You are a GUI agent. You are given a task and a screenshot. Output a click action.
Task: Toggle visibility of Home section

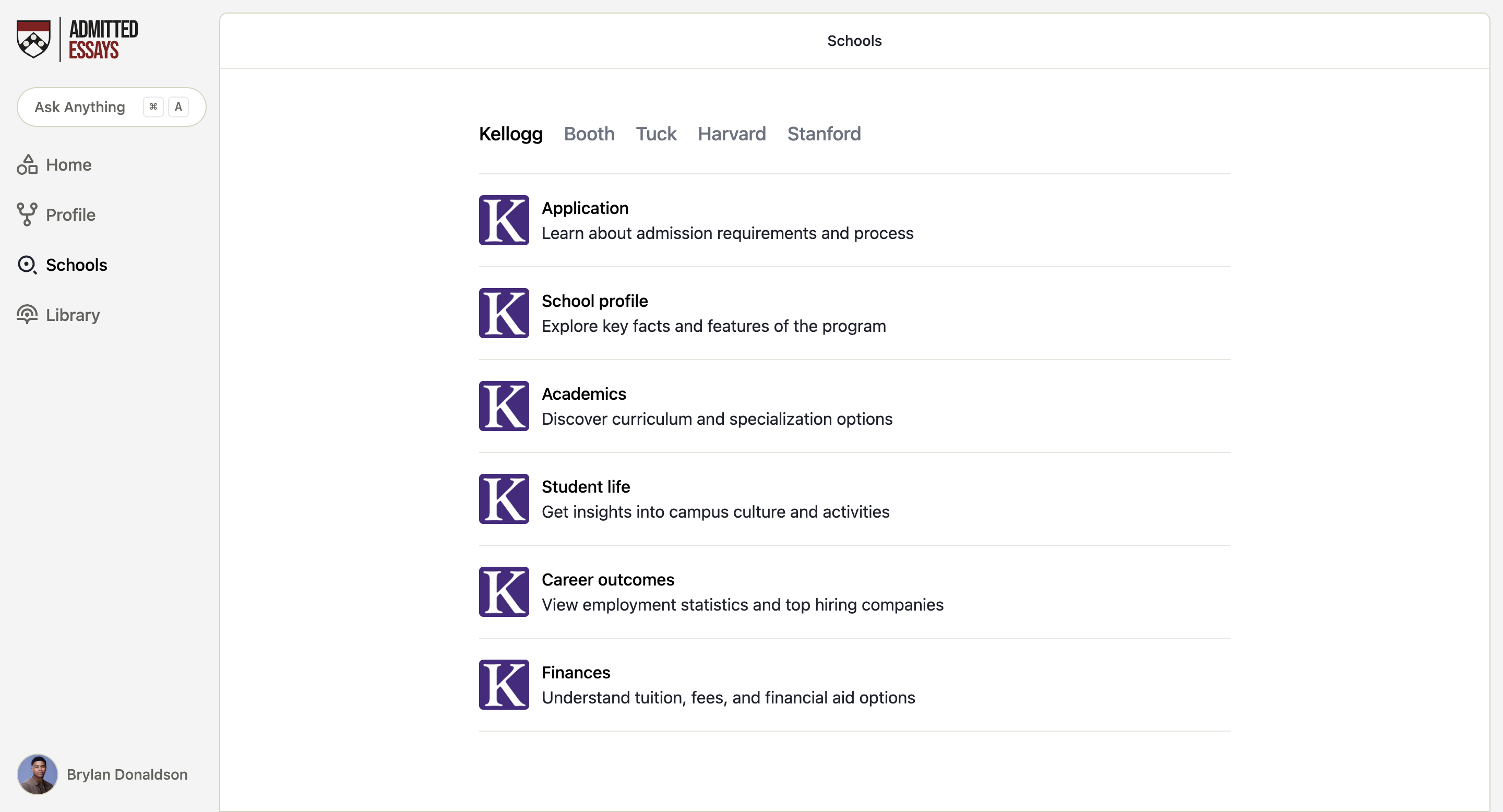tap(69, 164)
